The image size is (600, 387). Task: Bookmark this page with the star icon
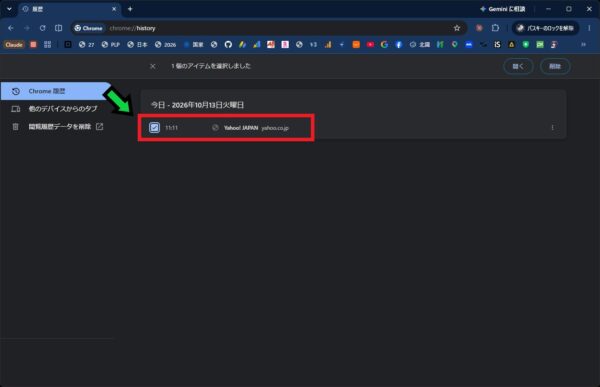[457, 28]
